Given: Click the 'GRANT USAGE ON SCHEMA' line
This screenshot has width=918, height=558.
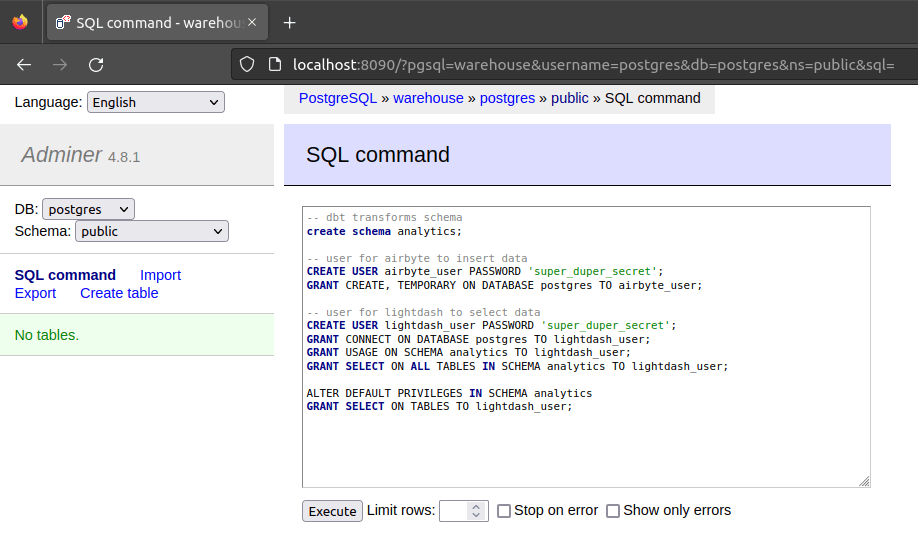Looking at the screenshot, I should 468,352.
